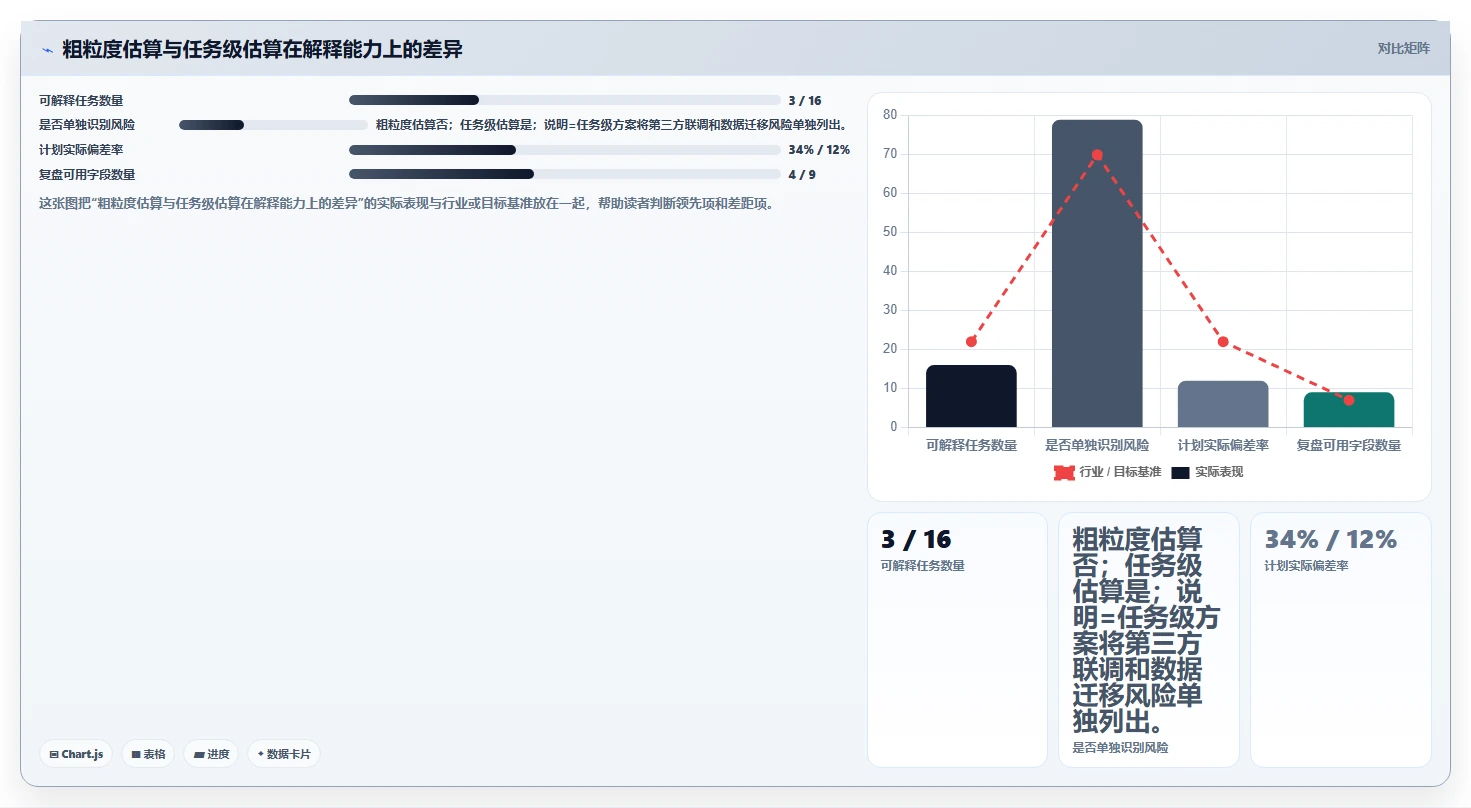Viewport: 1471px width, 808px height.
Task: Click the red dashed 行业 / 目标基准 legend swatch
Action: 1064,472
